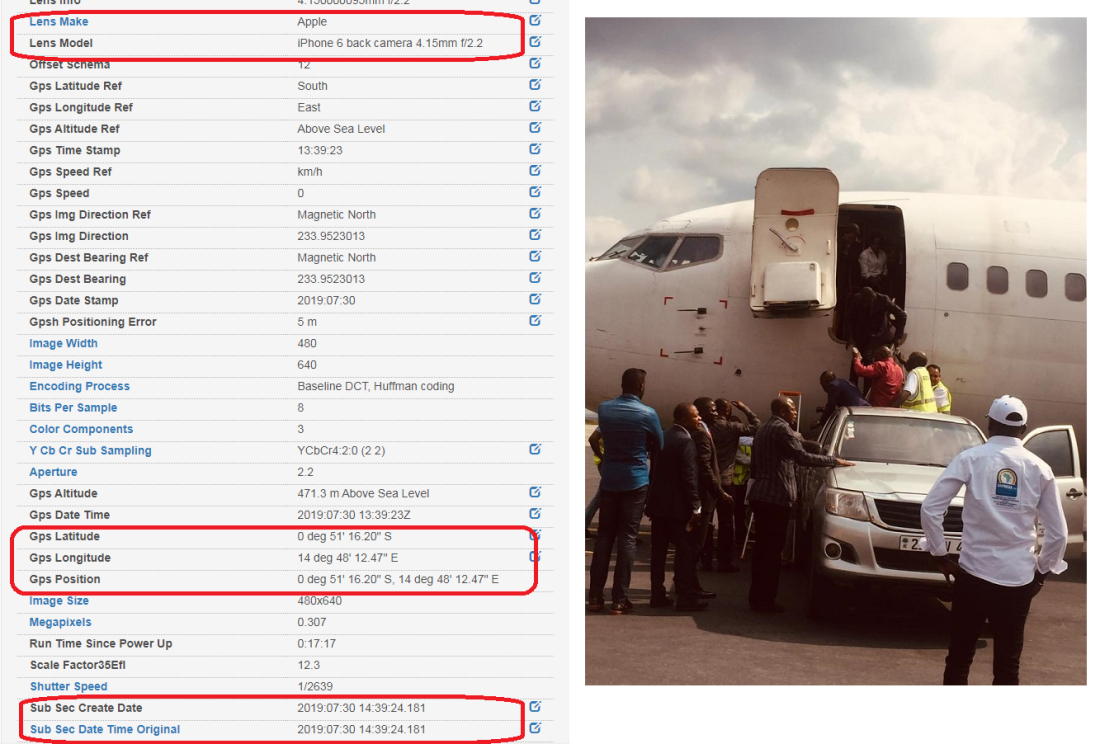The width and height of the screenshot is (1100, 744).
Task: Click edit icon next to Gps Date Stamp
Action: point(535,299)
